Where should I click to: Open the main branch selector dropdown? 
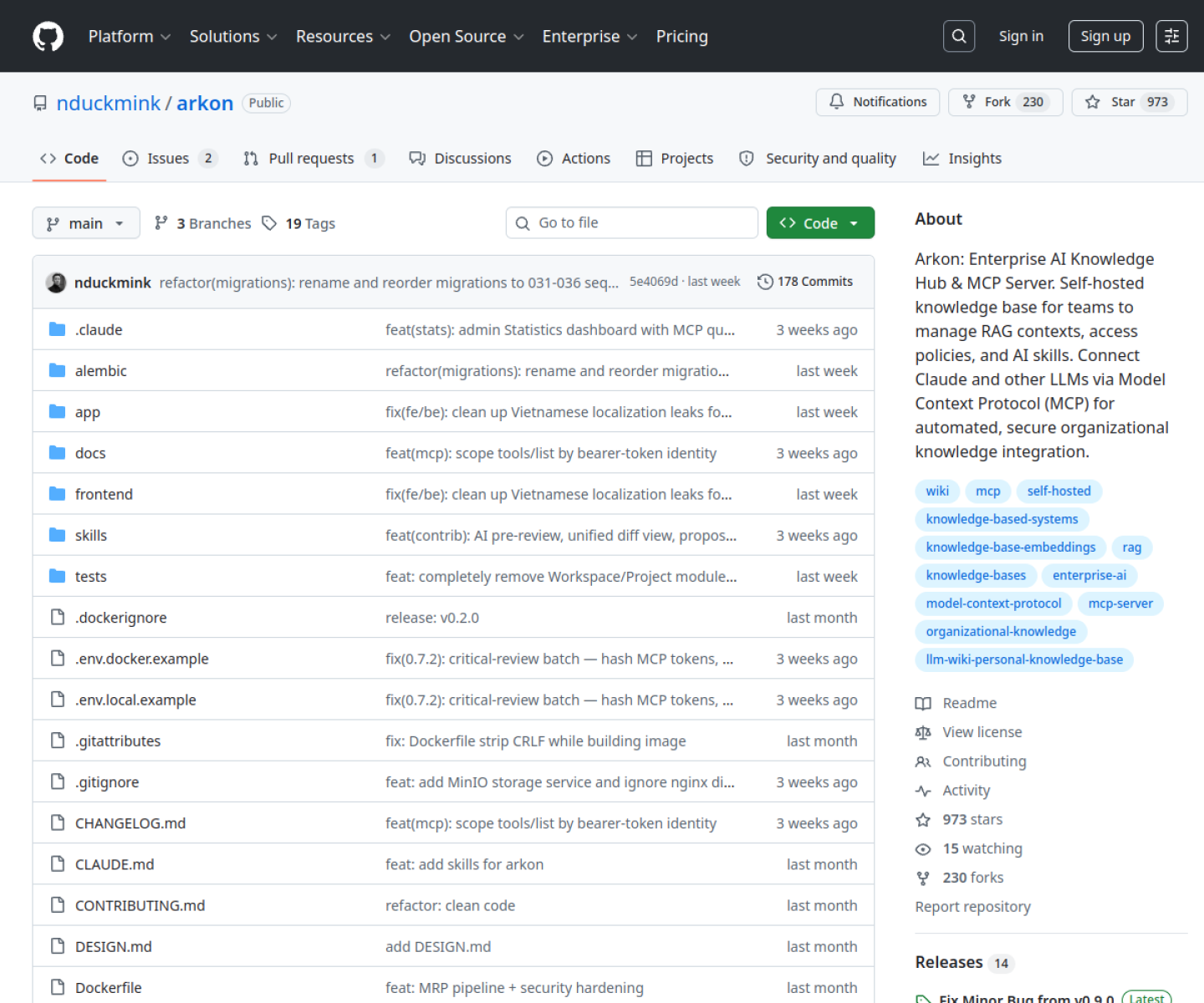click(86, 223)
